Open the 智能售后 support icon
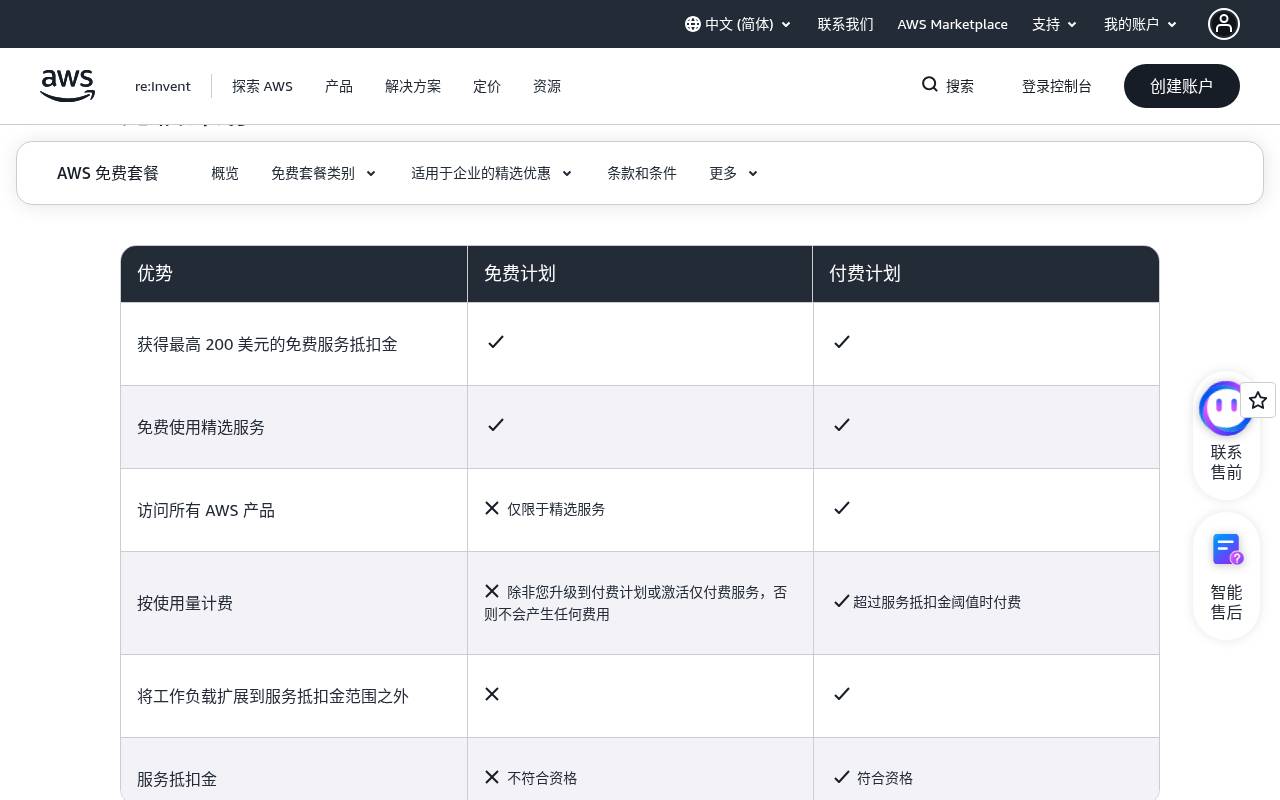 click(x=1227, y=549)
